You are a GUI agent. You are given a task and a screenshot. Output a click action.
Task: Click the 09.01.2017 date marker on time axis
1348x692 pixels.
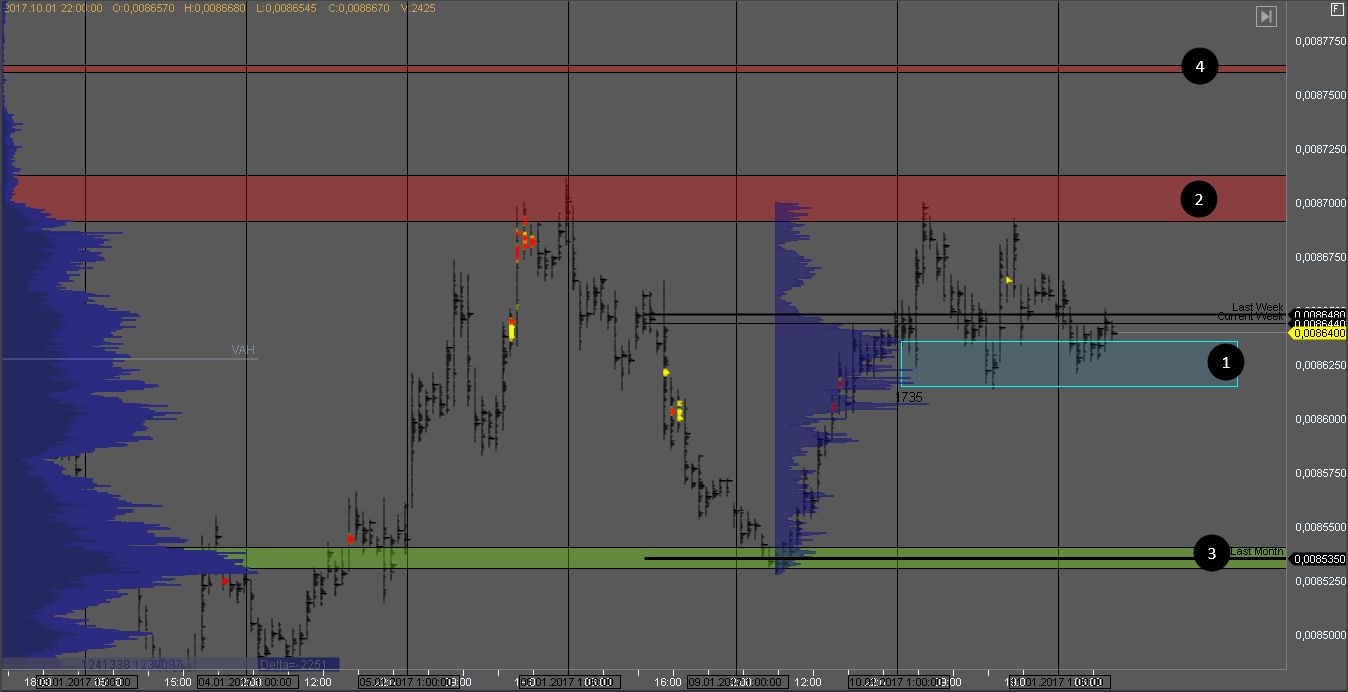[735, 682]
